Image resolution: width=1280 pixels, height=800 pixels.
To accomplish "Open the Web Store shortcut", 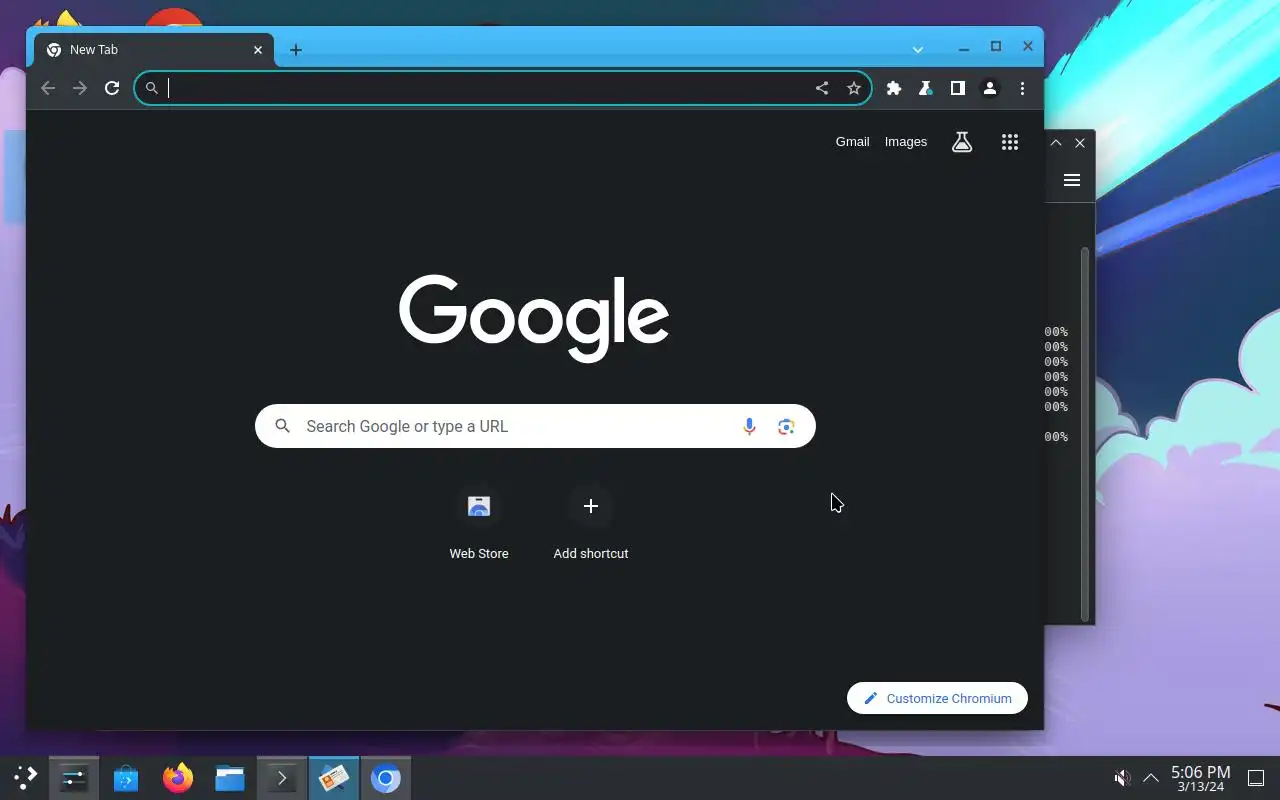I will click(479, 524).
